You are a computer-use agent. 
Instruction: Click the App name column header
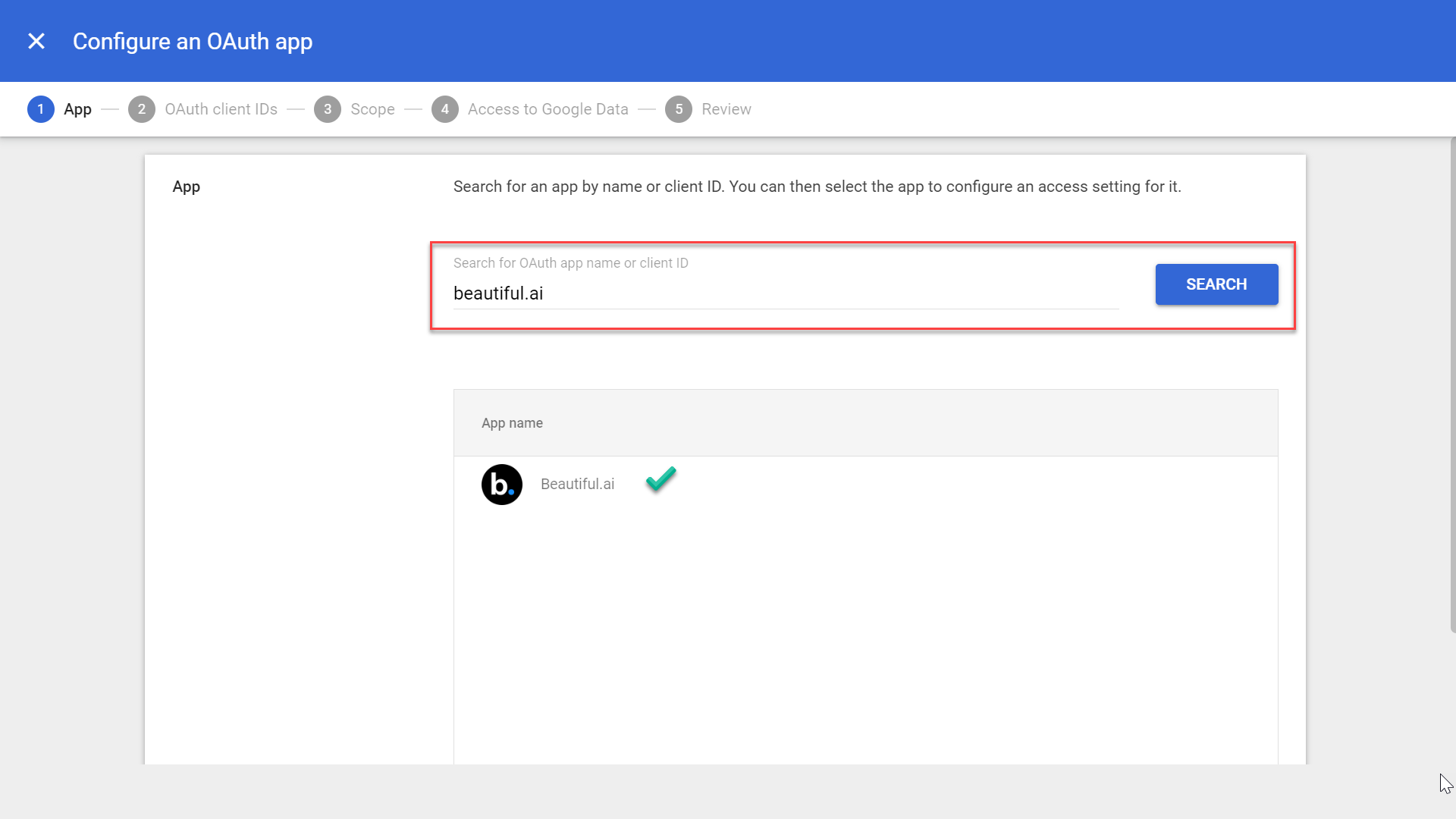512,423
